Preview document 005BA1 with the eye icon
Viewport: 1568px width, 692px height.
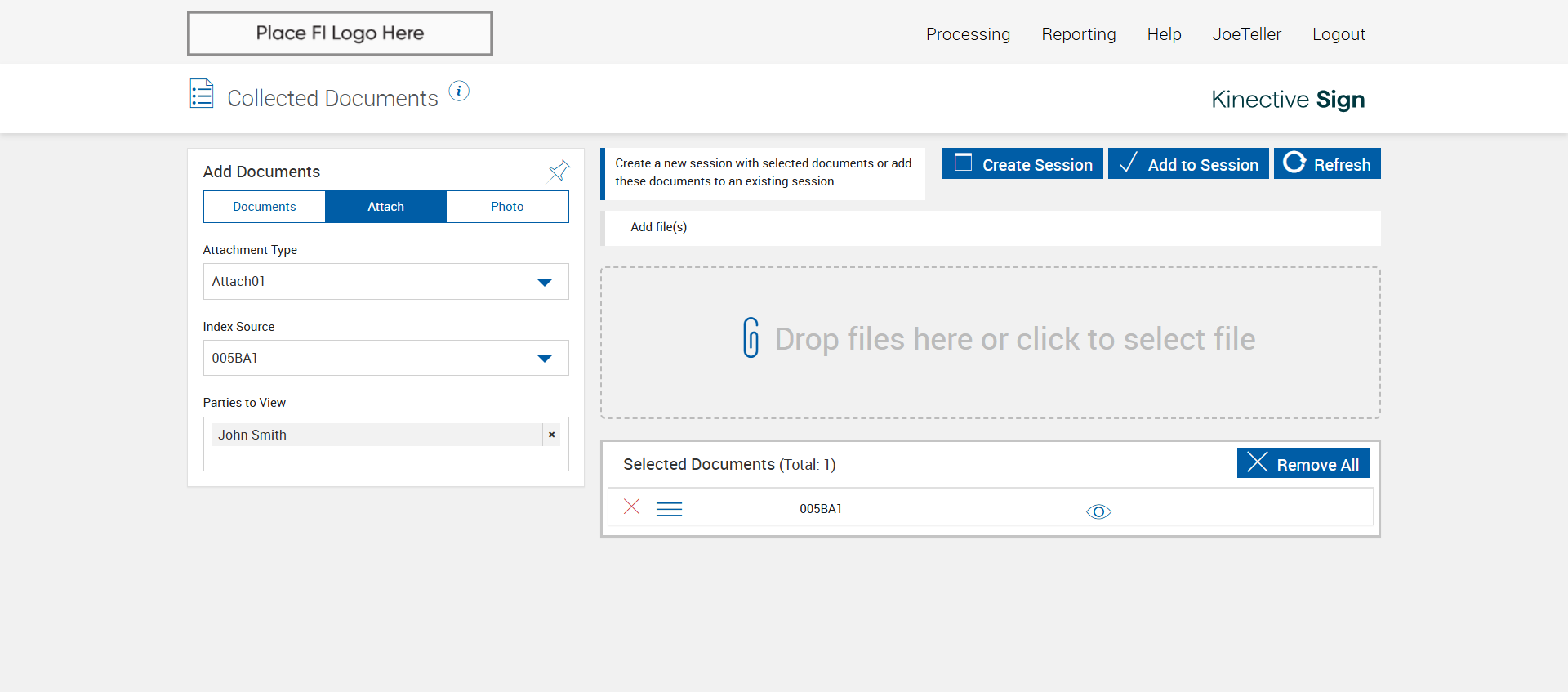[x=1098, y=511]
